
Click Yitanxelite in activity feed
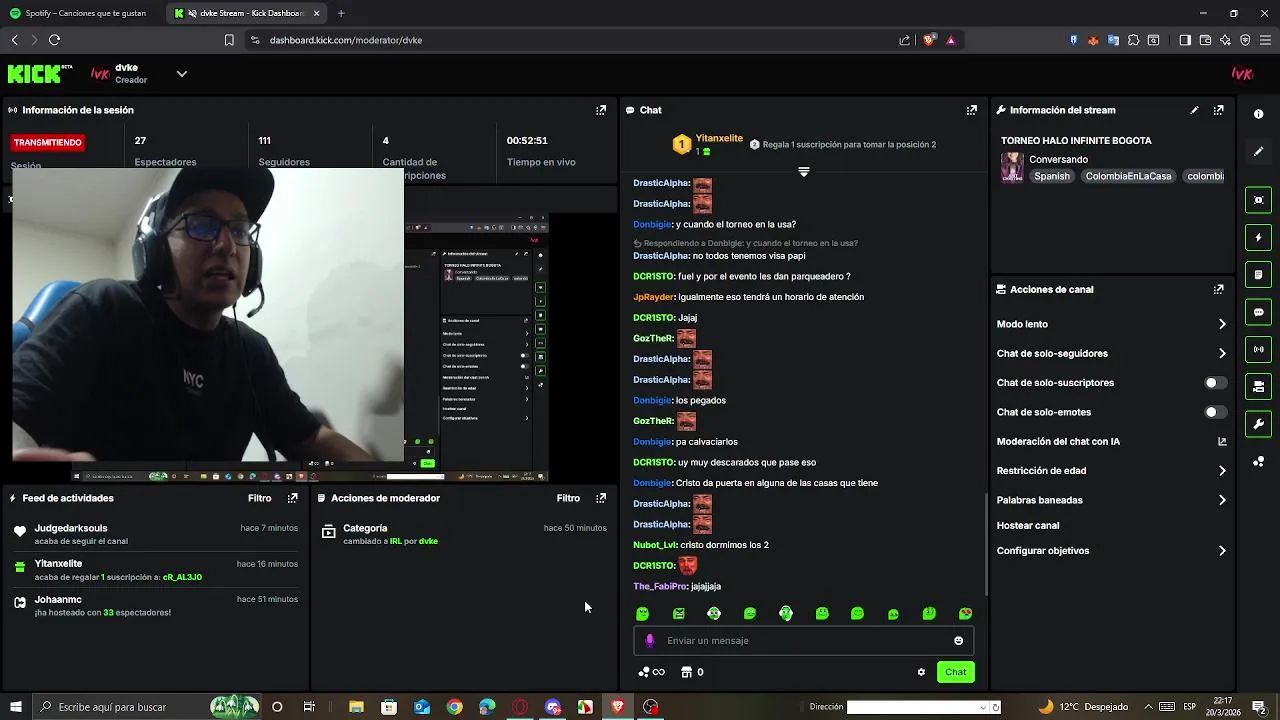pos(58,564)
